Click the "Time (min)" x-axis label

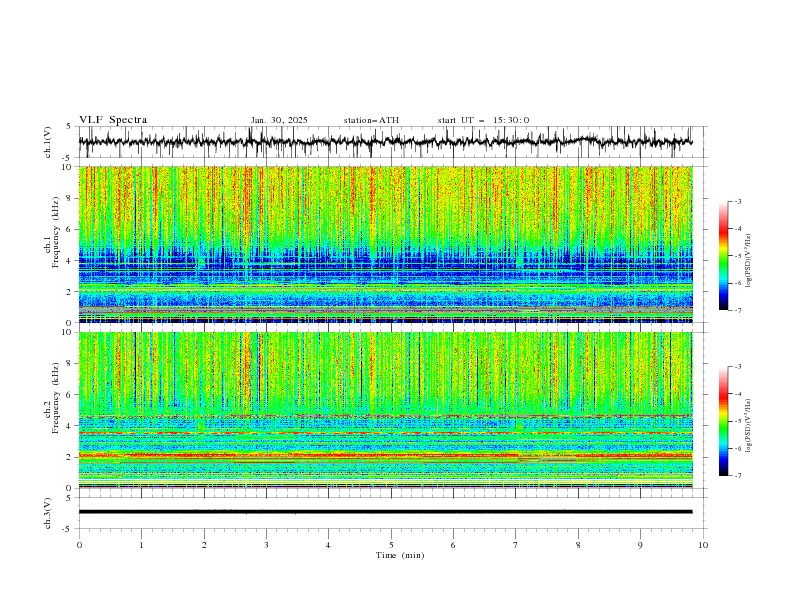[x=400, y=555]
